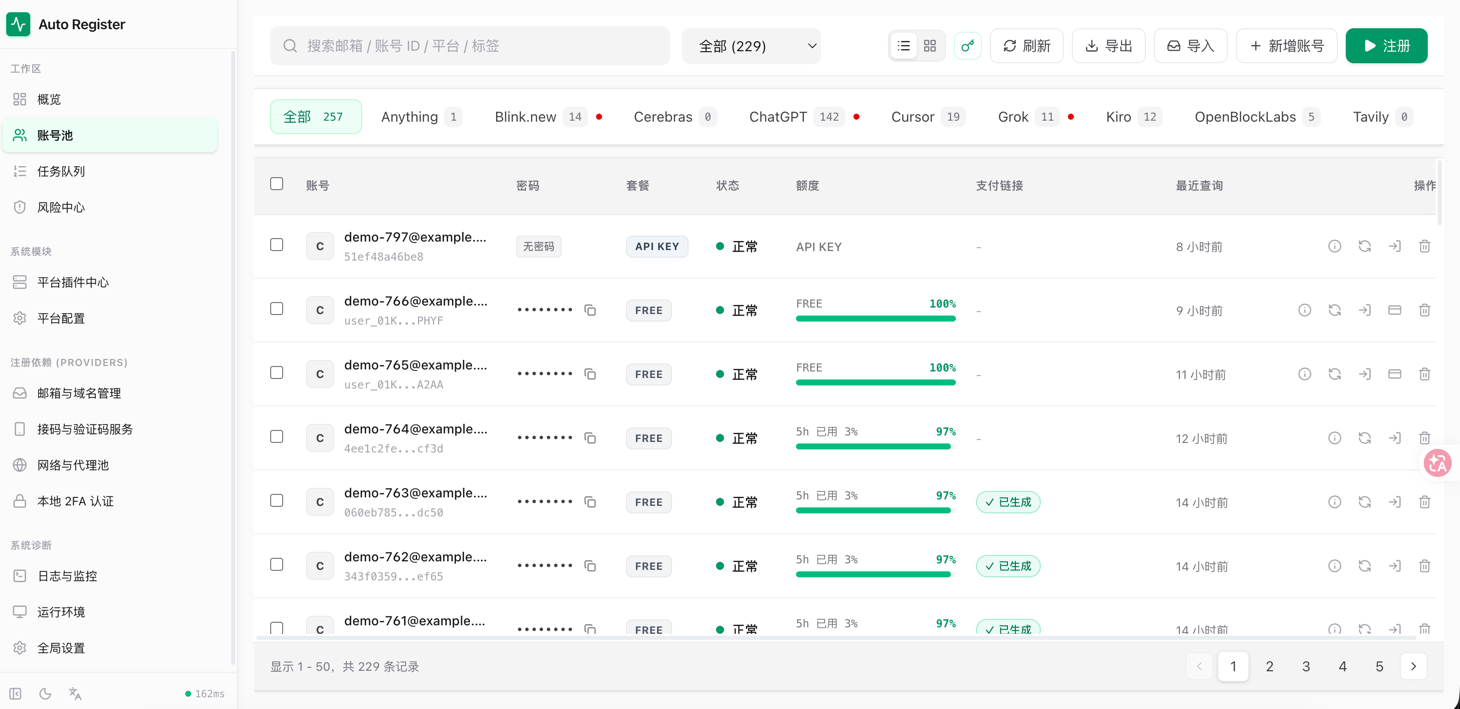View info for demo-763 account
Image resolution: width=1460 pixels, height=709 pixels.
1335,502
